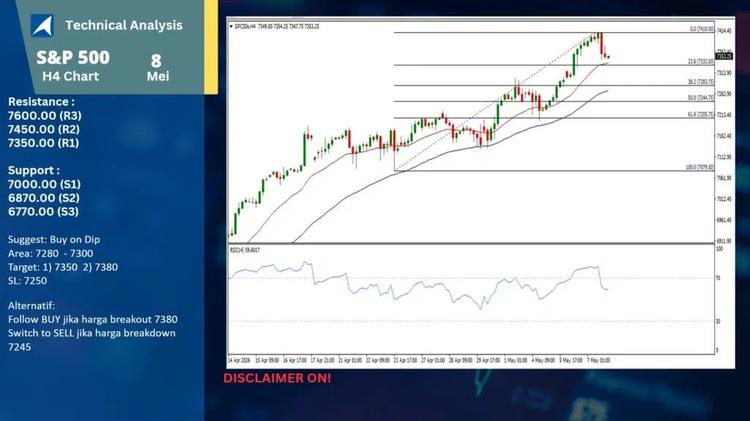Click the white arrow logo icon
Image resolution: width=750 pixels, height=421 pixels.
[42, 25]
